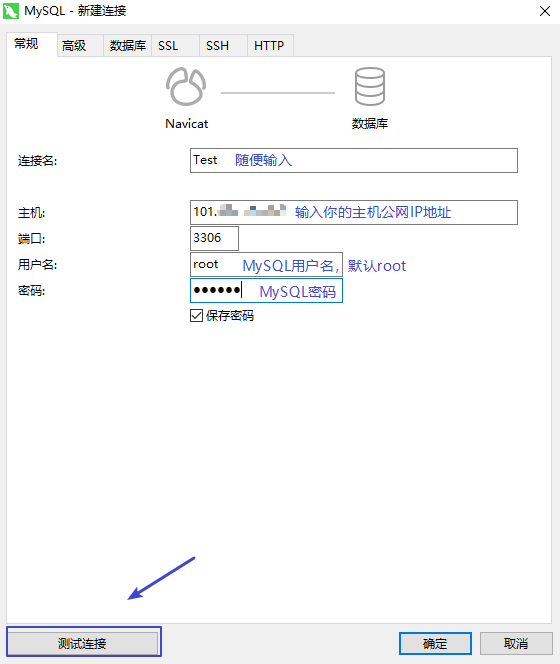
Task: Click the 端口 field showing 3306
Action: coord(214,238)
